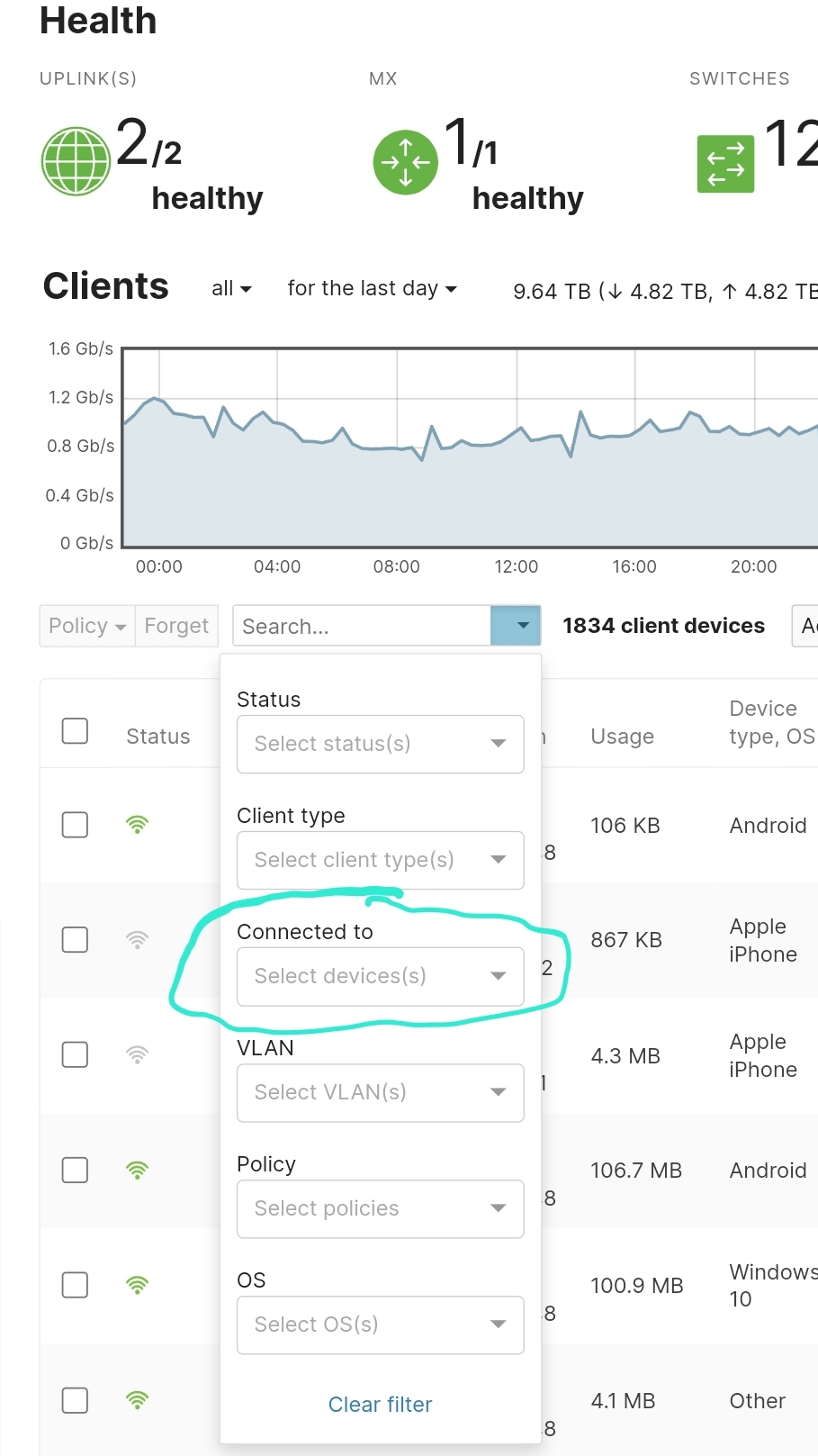Click the green Wi-Fi icon on the Other device row
818x1456 pixels.
pos(137,1400)
